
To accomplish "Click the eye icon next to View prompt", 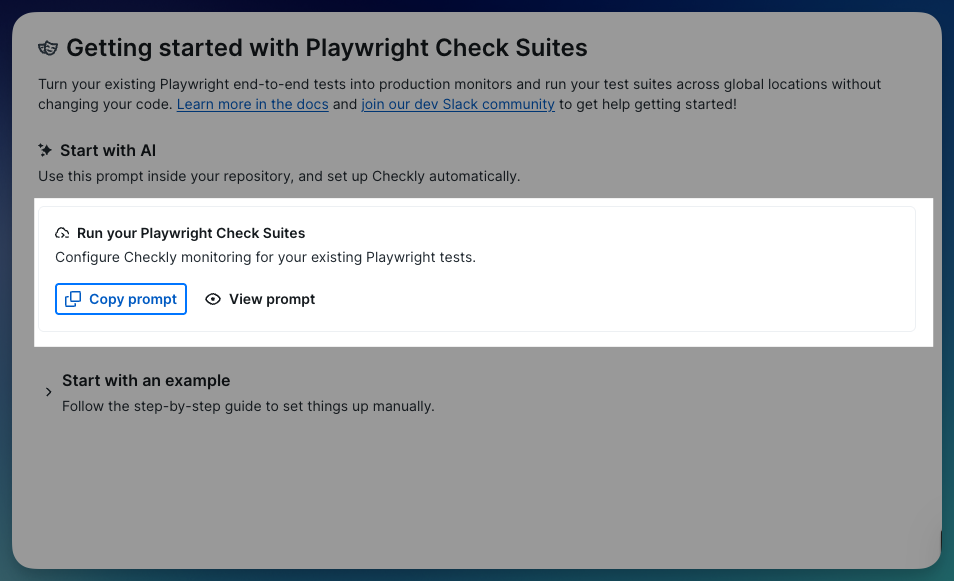I will point(212,299).
